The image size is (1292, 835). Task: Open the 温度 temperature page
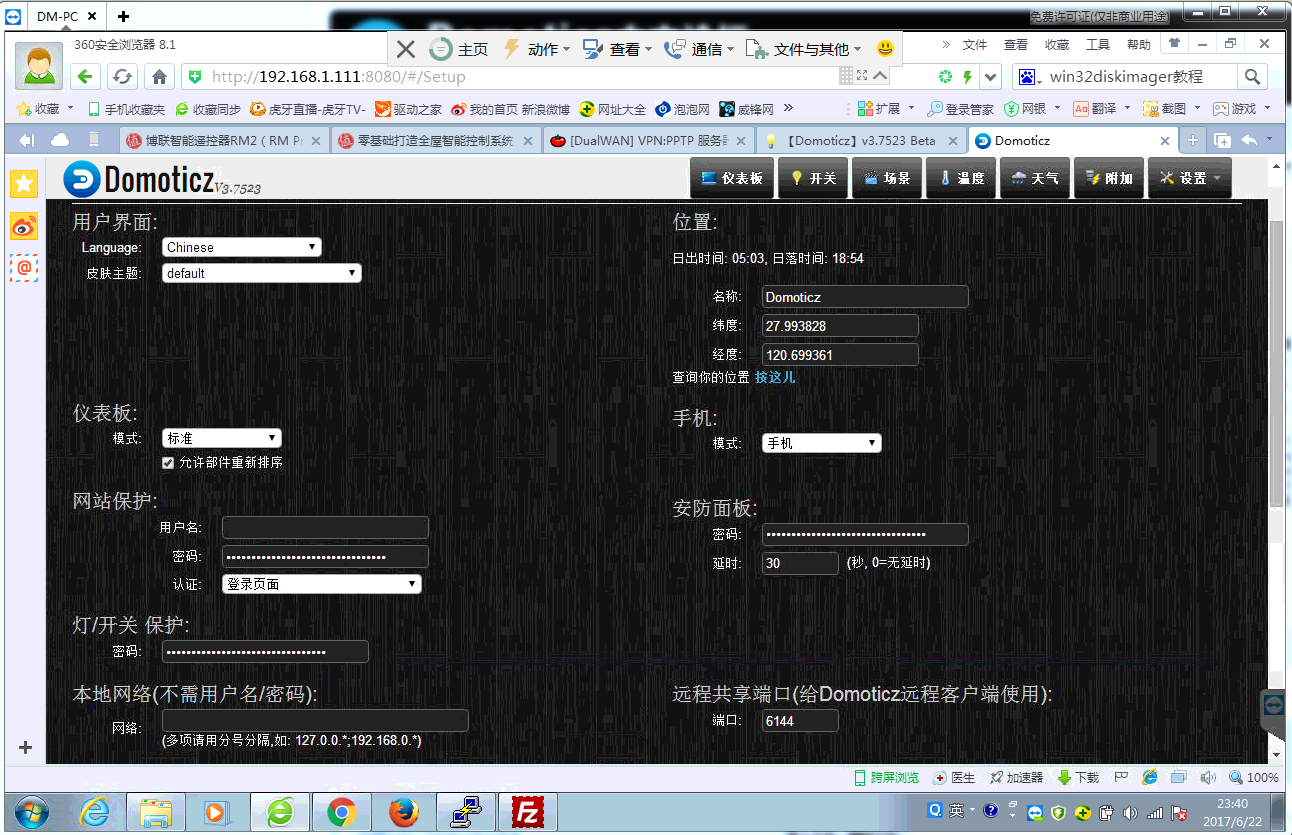[960, 178]
